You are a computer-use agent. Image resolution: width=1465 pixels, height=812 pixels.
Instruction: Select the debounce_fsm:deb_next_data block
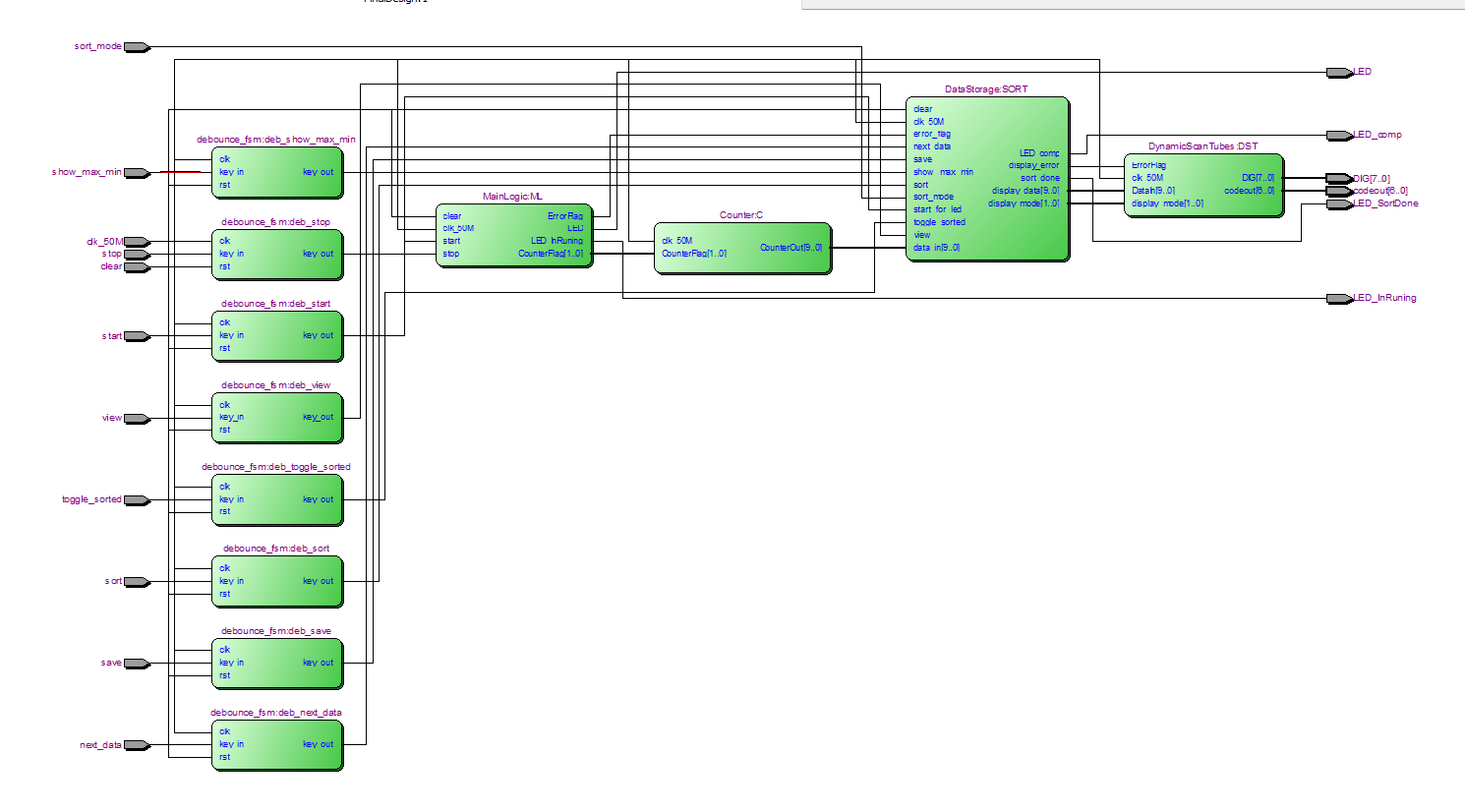277,744
